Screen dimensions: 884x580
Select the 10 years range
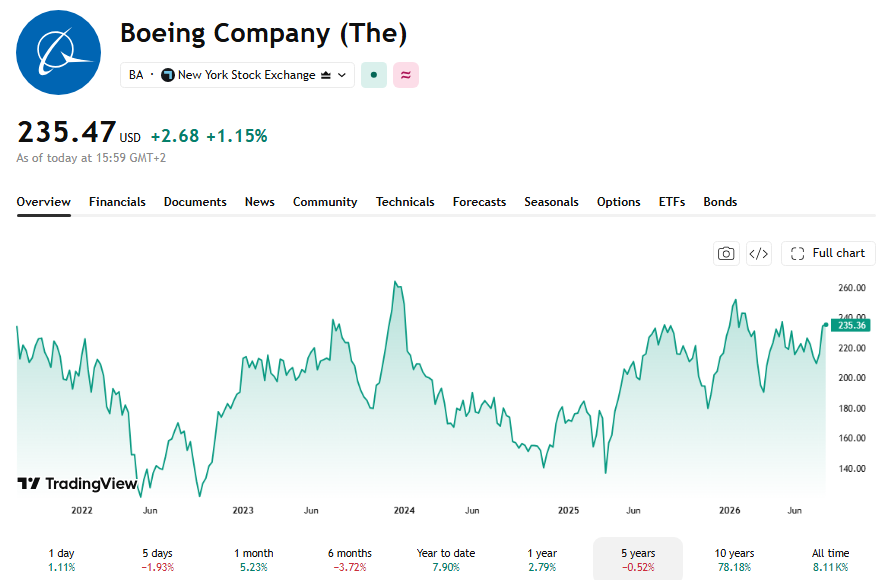[x=734, y=560]
